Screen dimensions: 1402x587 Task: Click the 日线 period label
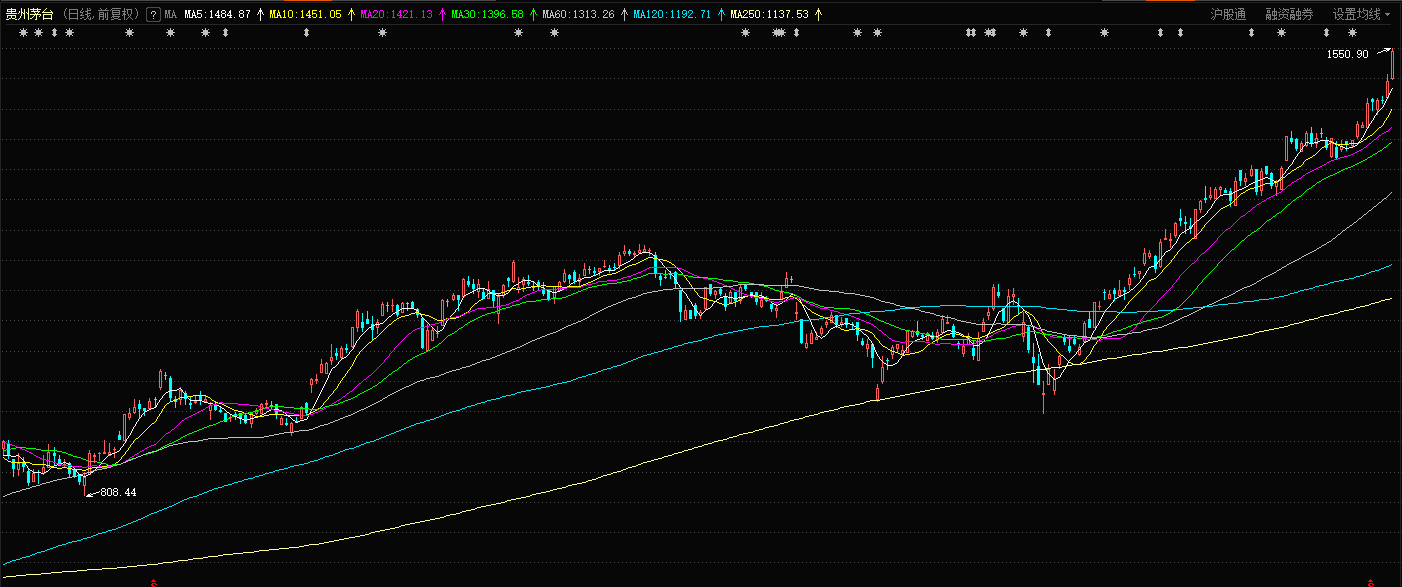pyautogui.click(x=80, y=15)
